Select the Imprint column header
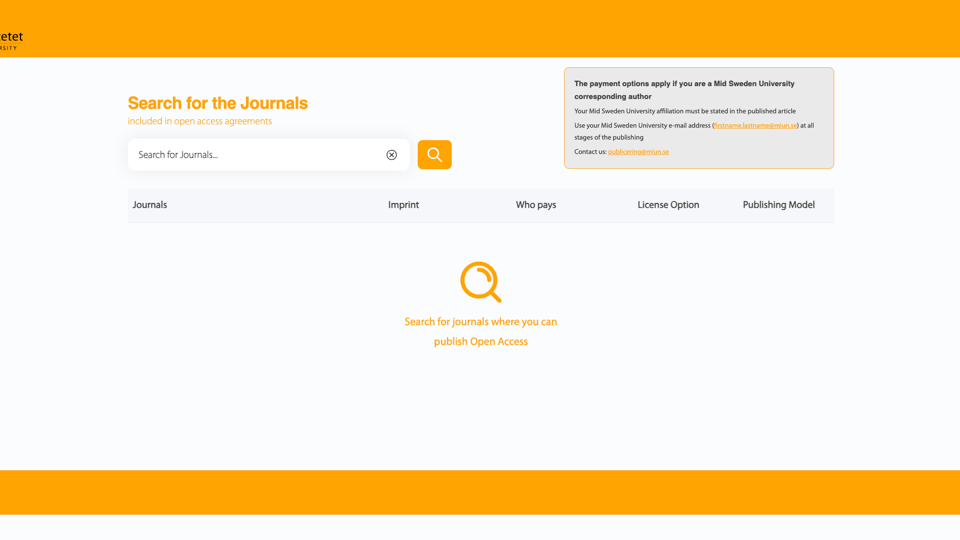 [403, 205]
